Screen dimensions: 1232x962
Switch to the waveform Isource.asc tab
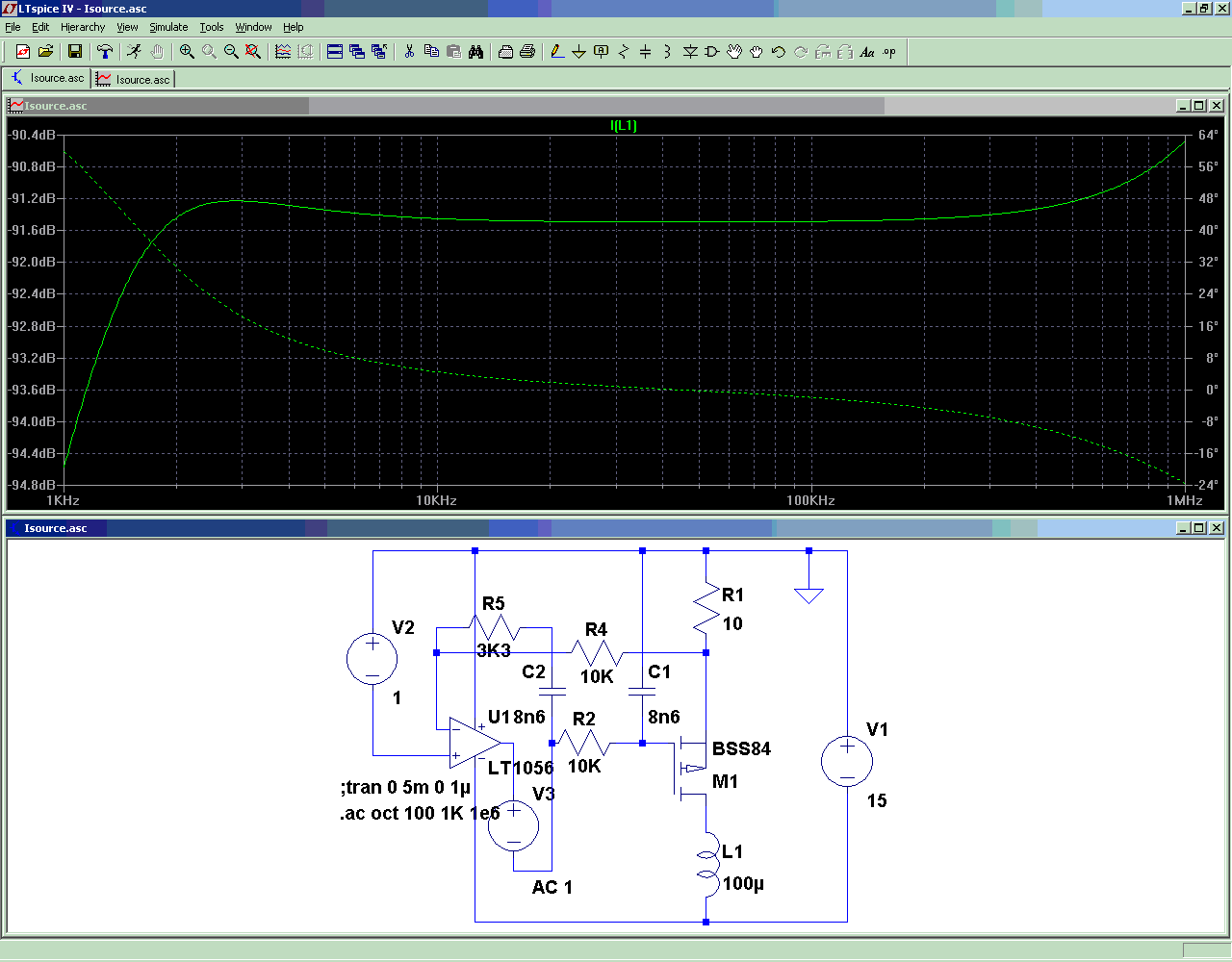pos(133,80)
